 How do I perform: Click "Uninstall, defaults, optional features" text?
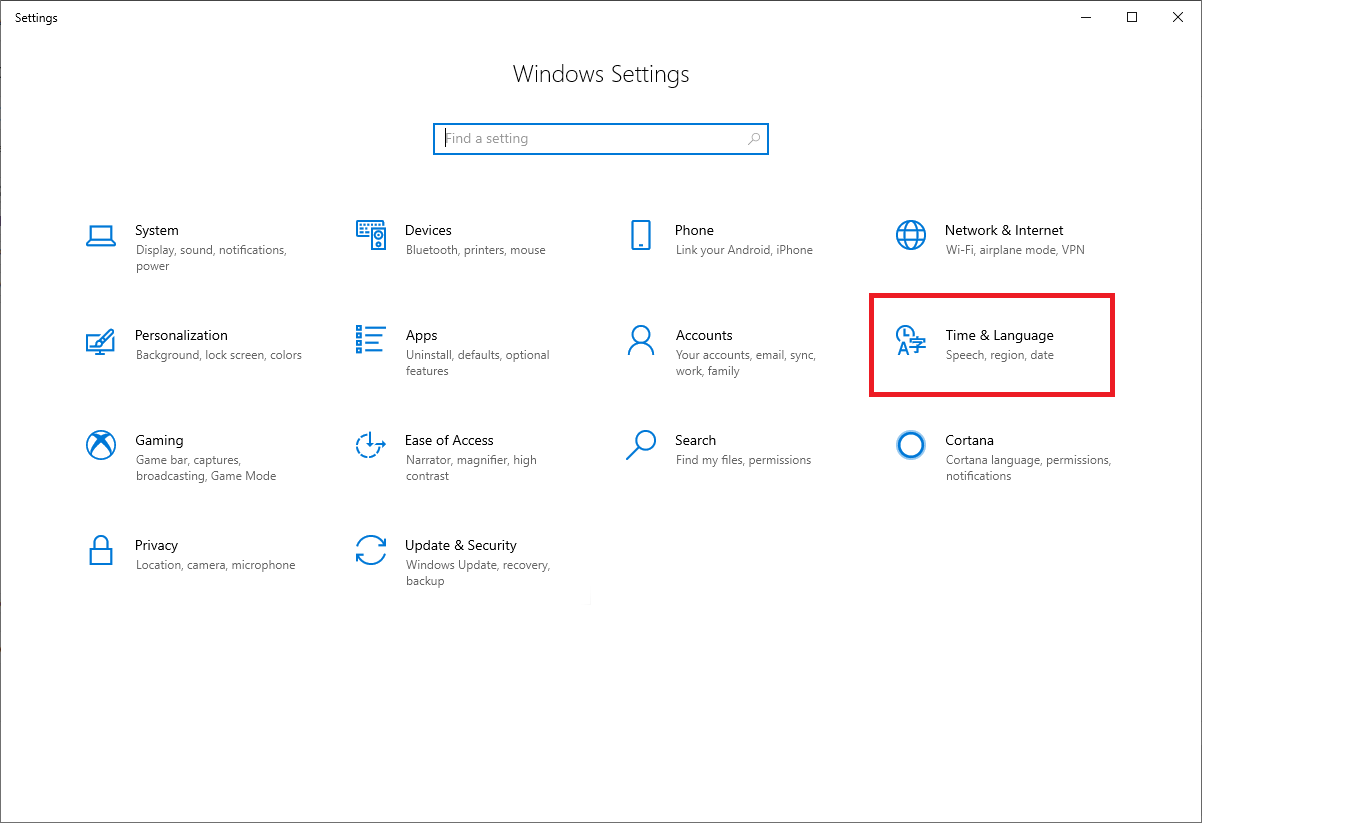pos(478,363)
